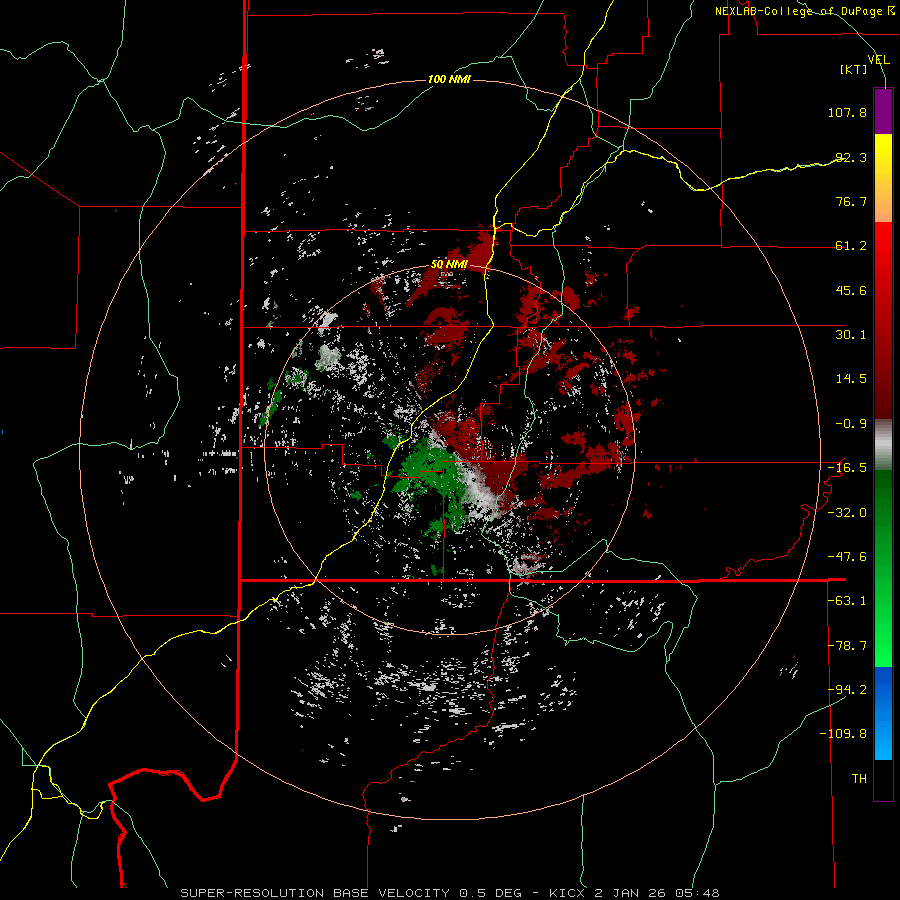This screenshot has height=900, width=900.
Task: Select the 45.6 velocity scale value
Action: pyautogui.click(x=851, y=290)
